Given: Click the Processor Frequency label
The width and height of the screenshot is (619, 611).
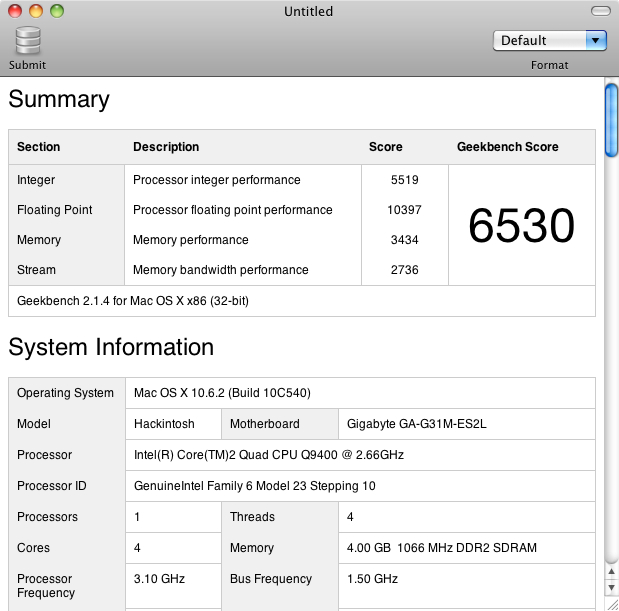Looking at the screenshot, I should [46, 586].
